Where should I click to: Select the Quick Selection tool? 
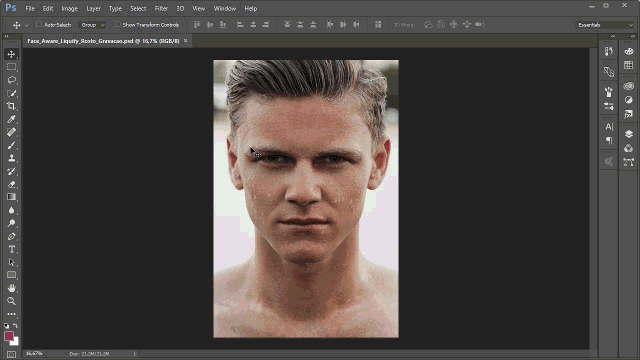click(11, 93)
